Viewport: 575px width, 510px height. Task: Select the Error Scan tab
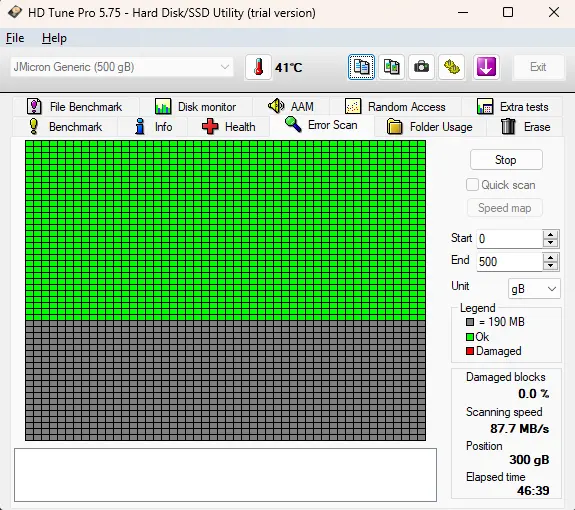tap(322, 125)
